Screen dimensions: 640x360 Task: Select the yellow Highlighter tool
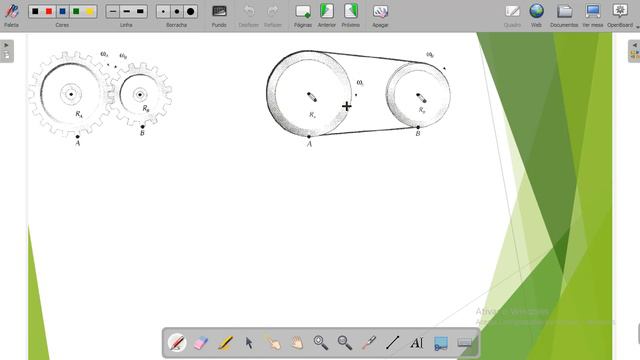tap(225, 343)
